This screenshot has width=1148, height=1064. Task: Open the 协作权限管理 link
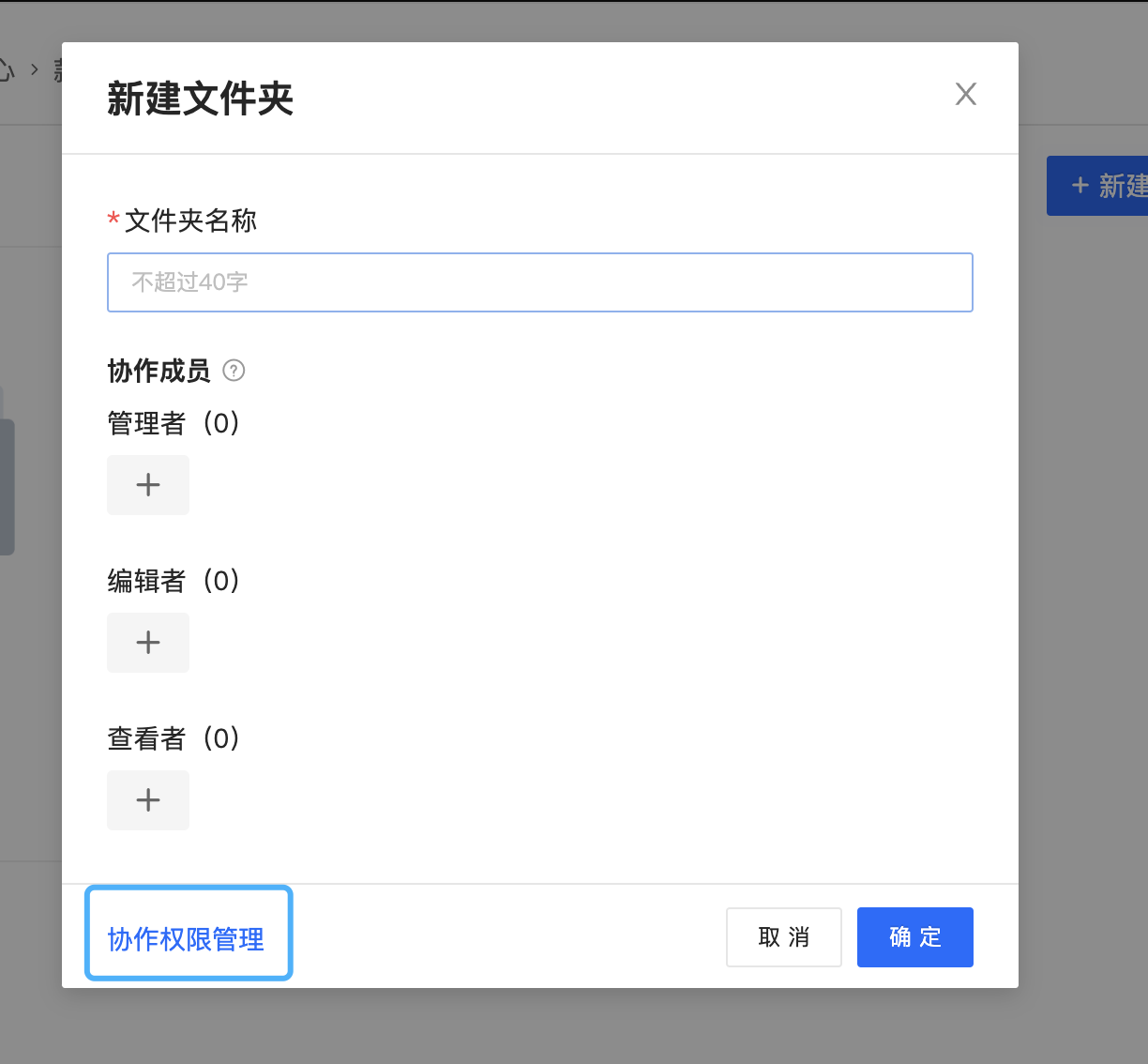[x=186, y=938]
